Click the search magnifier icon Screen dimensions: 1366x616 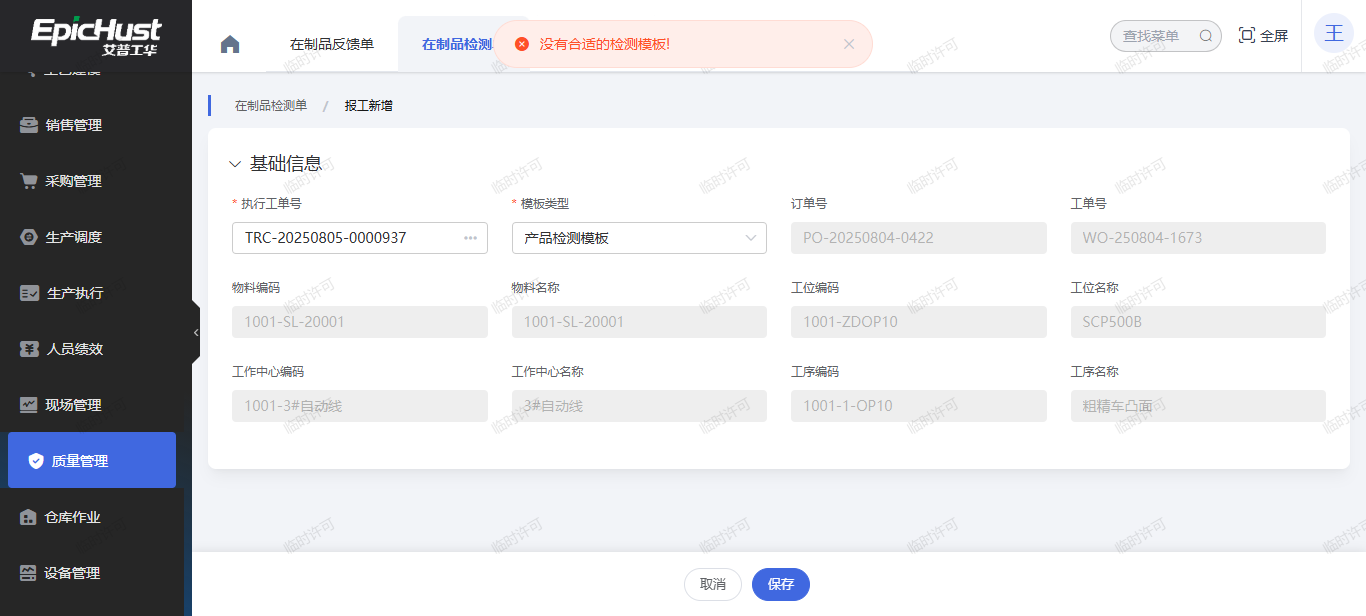(1206, 36)
